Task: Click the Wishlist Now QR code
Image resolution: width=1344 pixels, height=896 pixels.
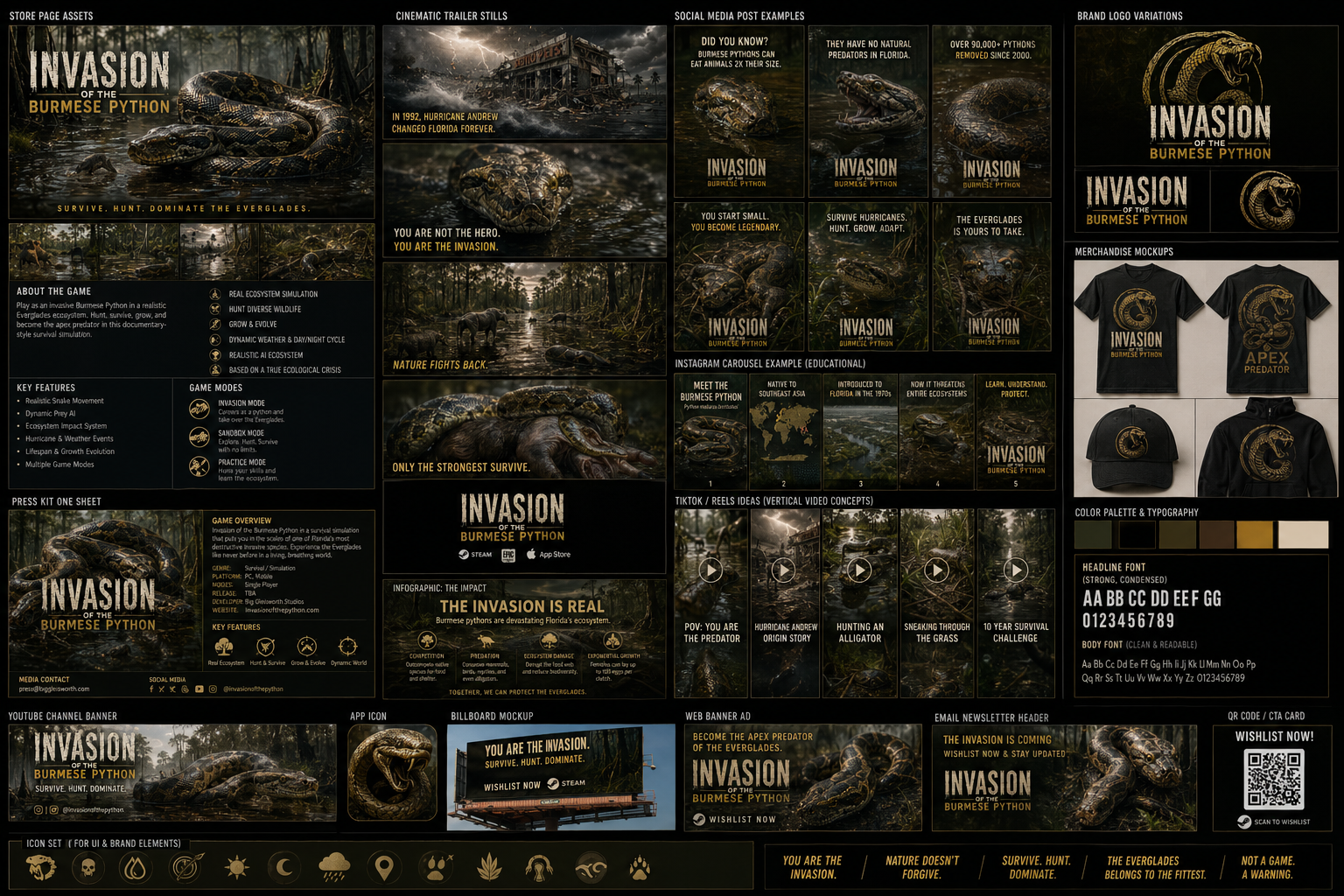Action: pos(1275,779)
